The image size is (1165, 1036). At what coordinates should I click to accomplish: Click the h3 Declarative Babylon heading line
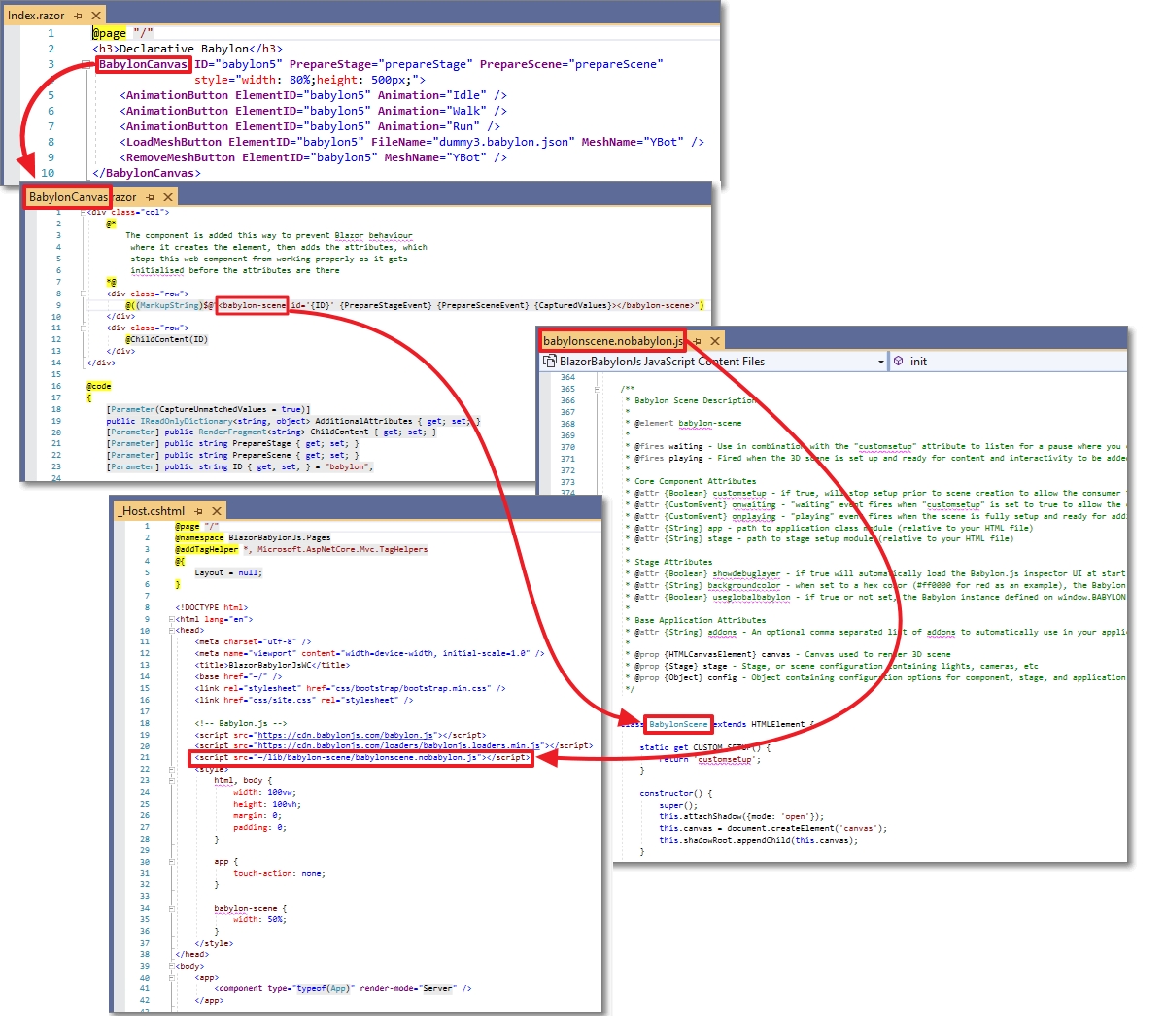(x=188, y=49)
